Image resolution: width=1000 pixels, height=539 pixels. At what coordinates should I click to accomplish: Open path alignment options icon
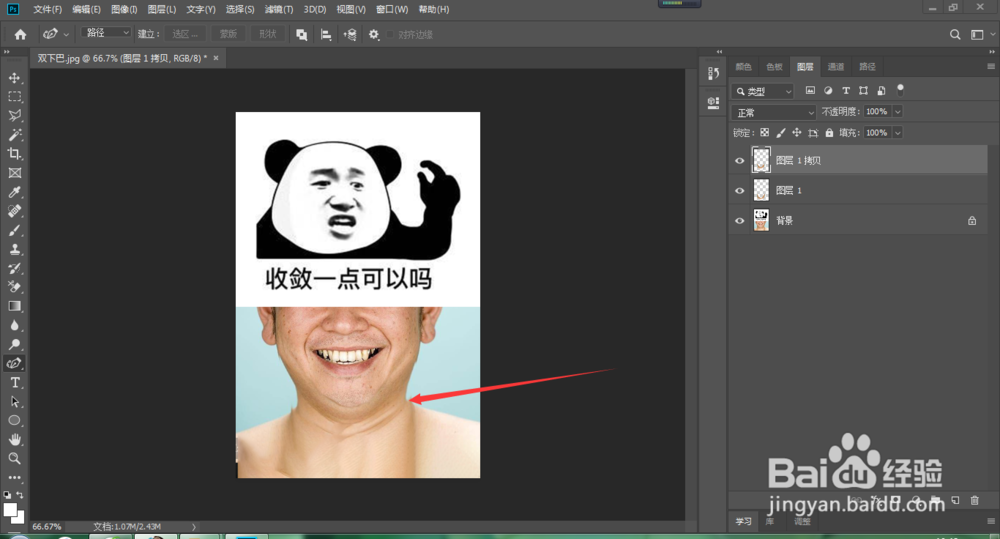tap(326, 34)
